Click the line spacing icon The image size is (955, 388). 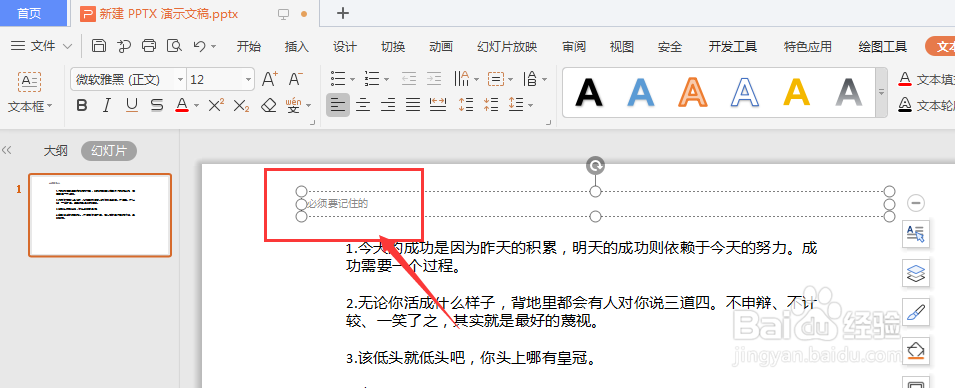tap(516, 105)
